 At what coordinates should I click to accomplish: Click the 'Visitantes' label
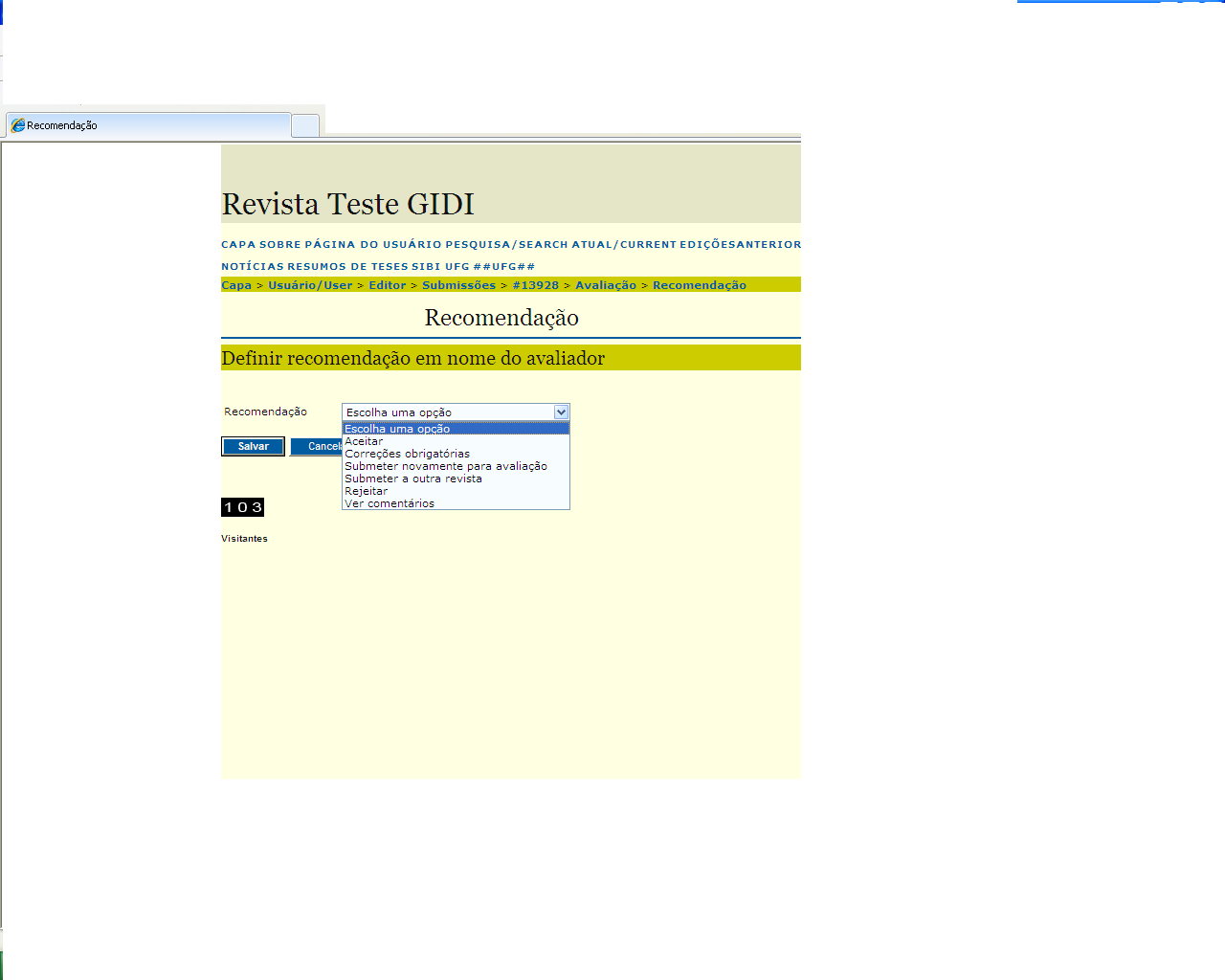(x=244, y=539)
